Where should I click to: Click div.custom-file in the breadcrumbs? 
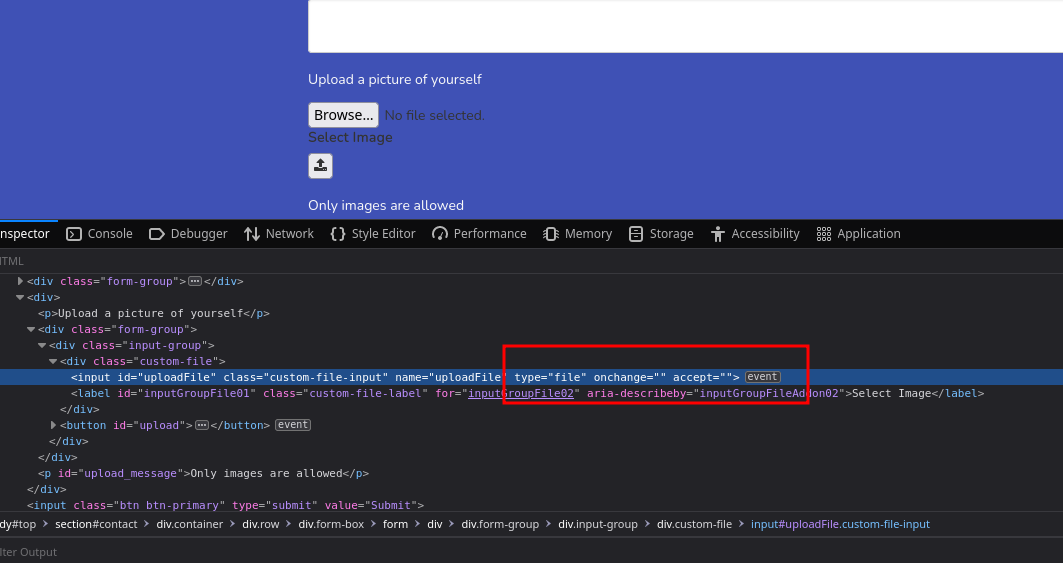click(x=694, y=524)
